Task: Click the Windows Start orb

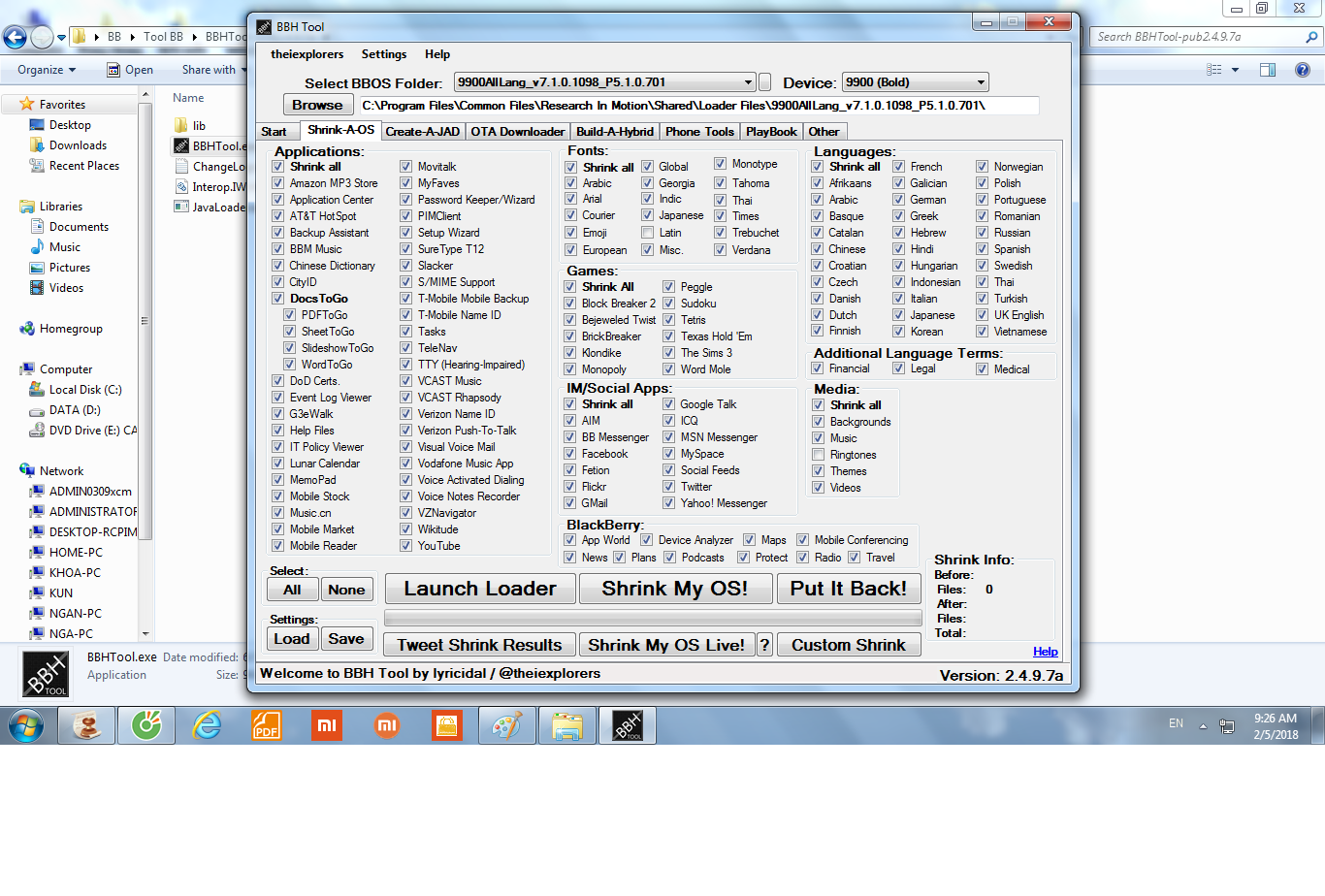Action: [x=26, y=725]
